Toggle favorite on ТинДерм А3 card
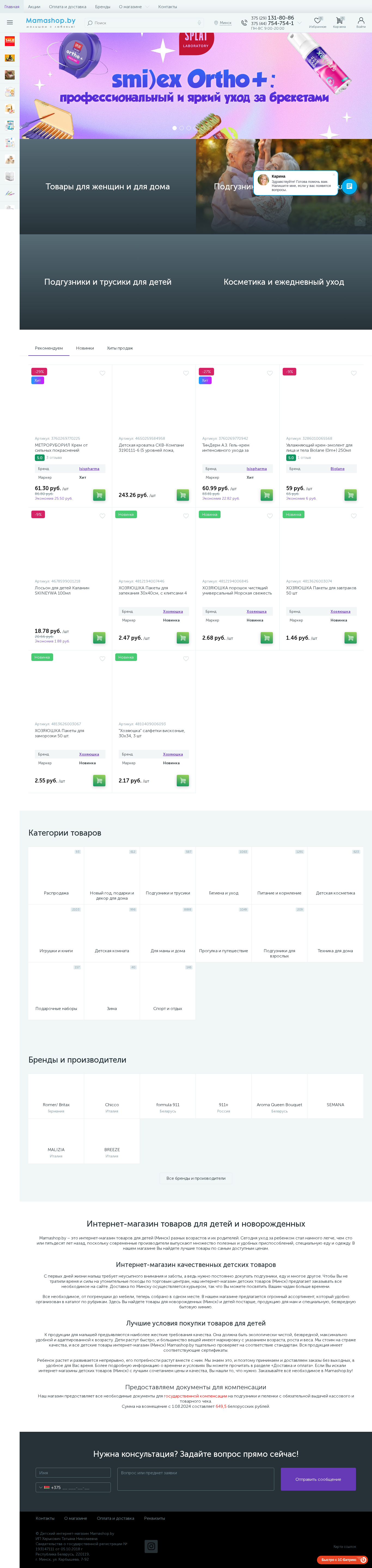 pos(270,373)
